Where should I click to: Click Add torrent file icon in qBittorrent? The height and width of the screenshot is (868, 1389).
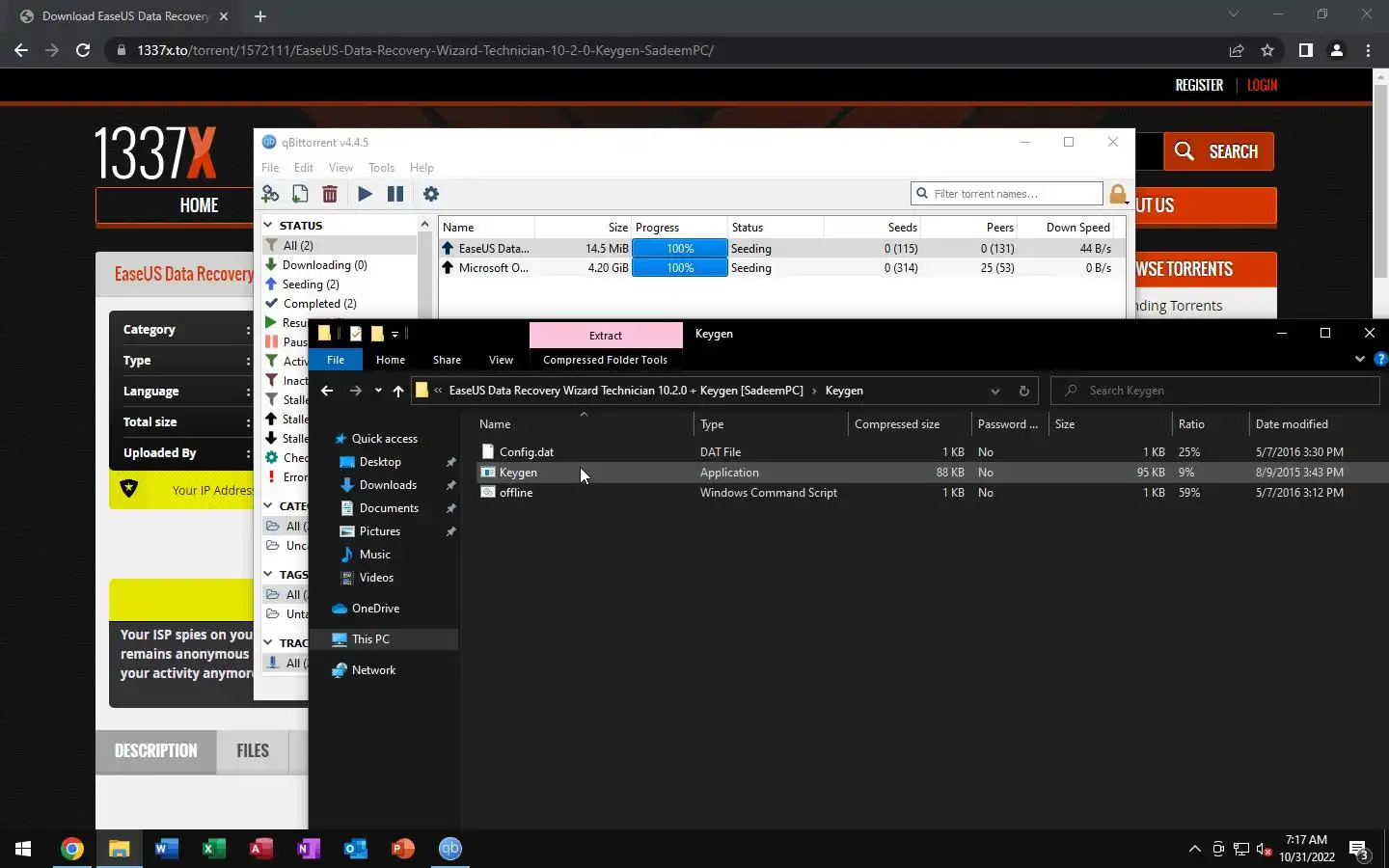[x=300, y=194]
